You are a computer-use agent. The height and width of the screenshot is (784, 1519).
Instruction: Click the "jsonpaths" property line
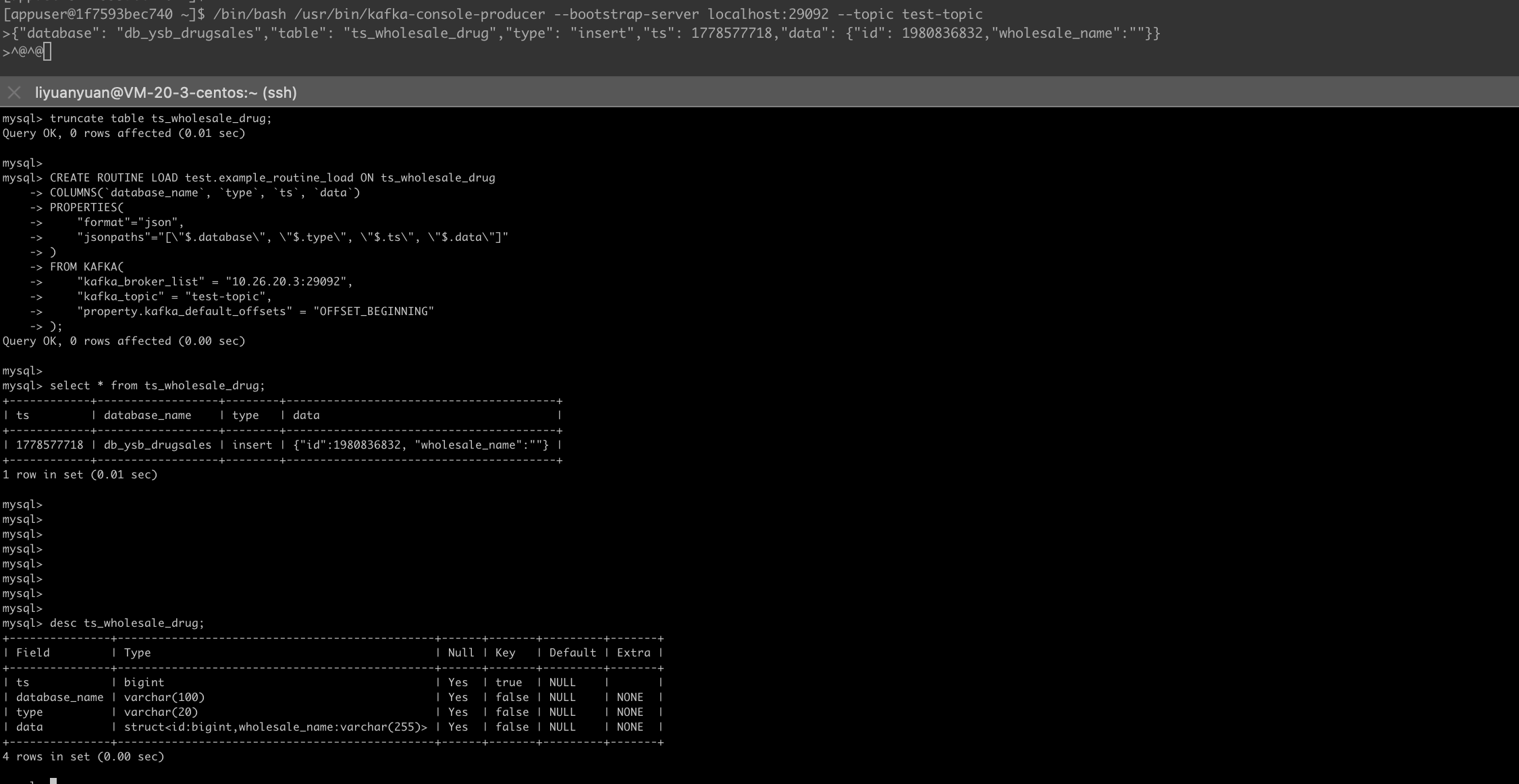[292, 237]
